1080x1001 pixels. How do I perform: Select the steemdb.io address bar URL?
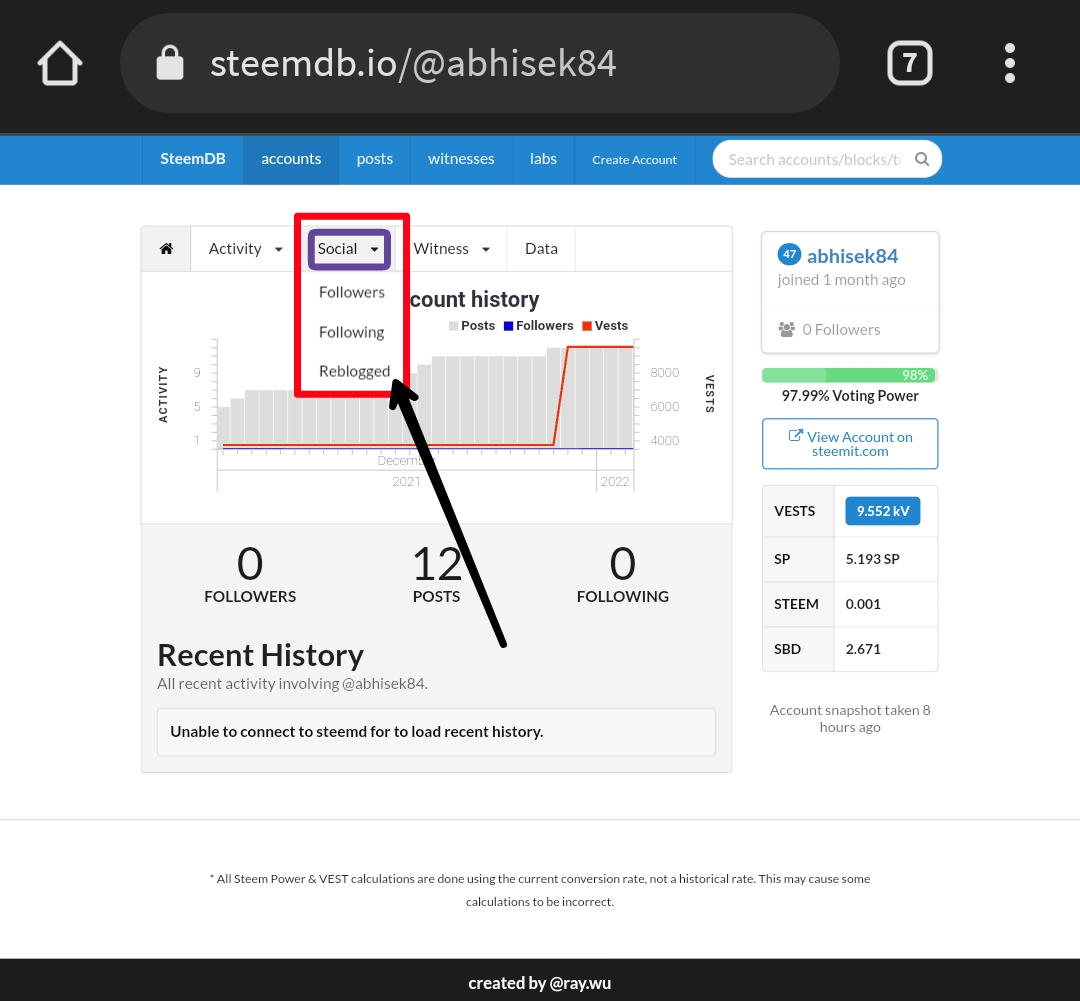point(413,63)
